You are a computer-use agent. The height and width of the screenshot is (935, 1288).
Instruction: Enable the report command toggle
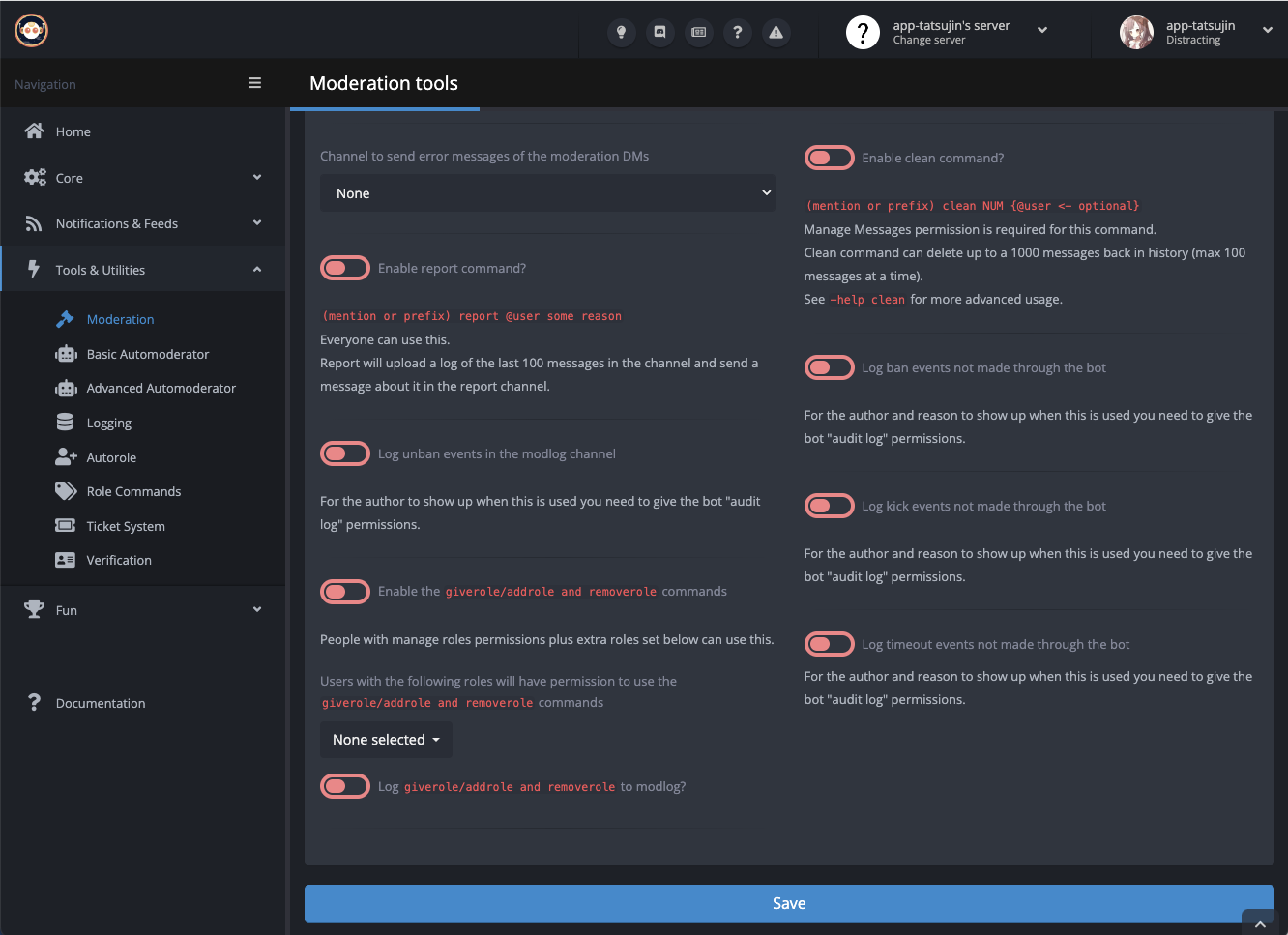[x=345, y=268]
